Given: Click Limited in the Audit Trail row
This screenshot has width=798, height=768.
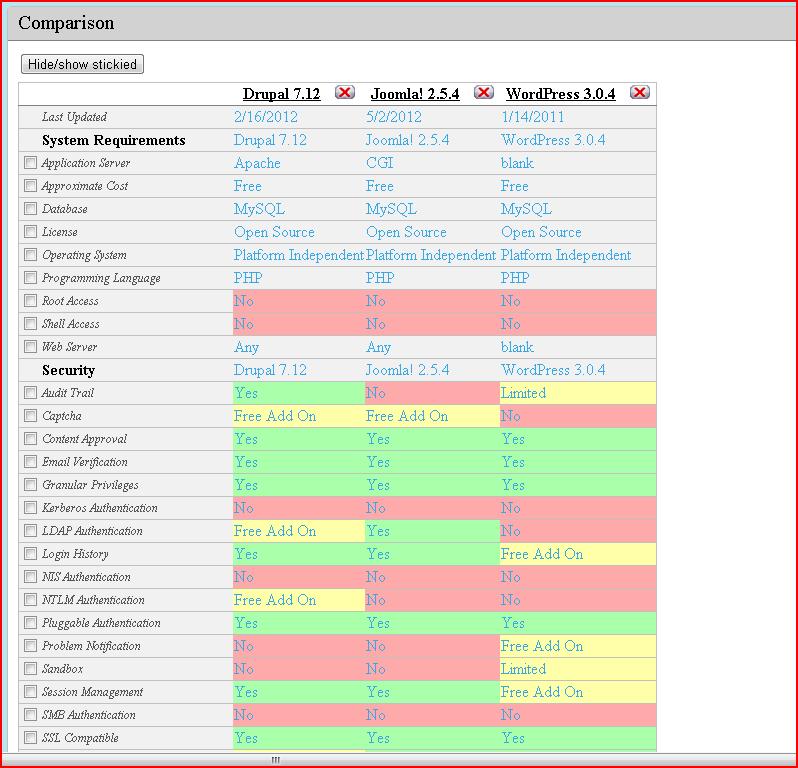Looking at the screenshot, I should tap(523, 393).
